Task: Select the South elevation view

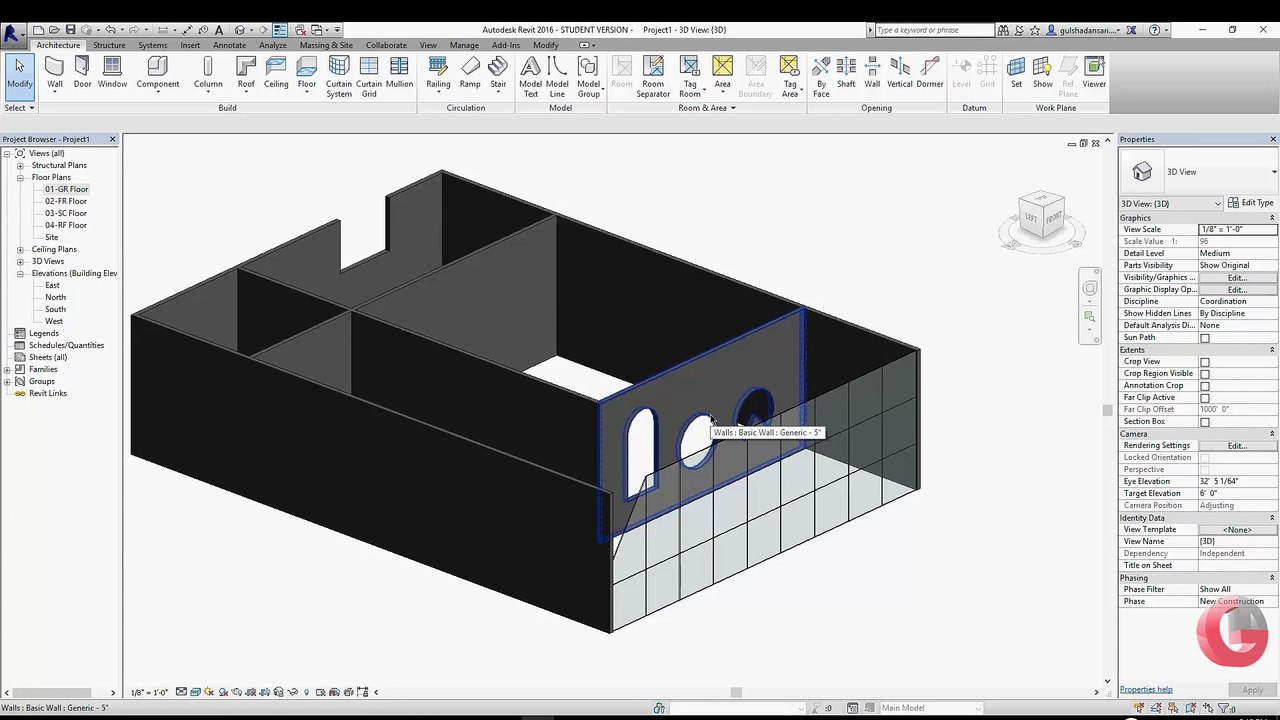Action: [x=55, y=310]
